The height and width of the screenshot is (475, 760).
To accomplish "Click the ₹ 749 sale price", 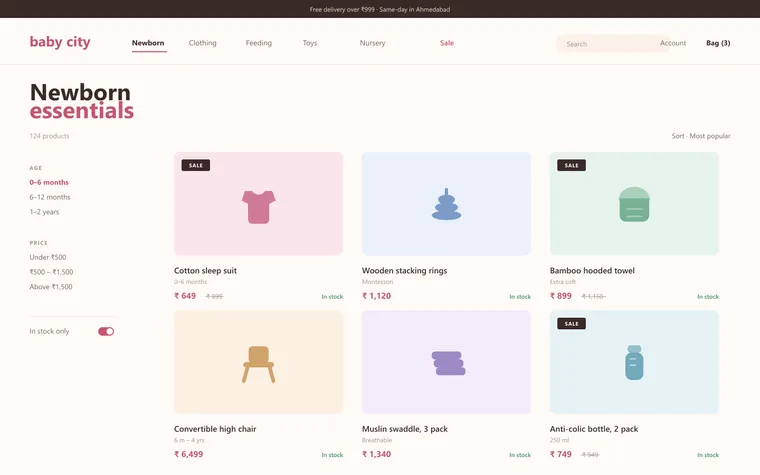I will click(561, 455).
